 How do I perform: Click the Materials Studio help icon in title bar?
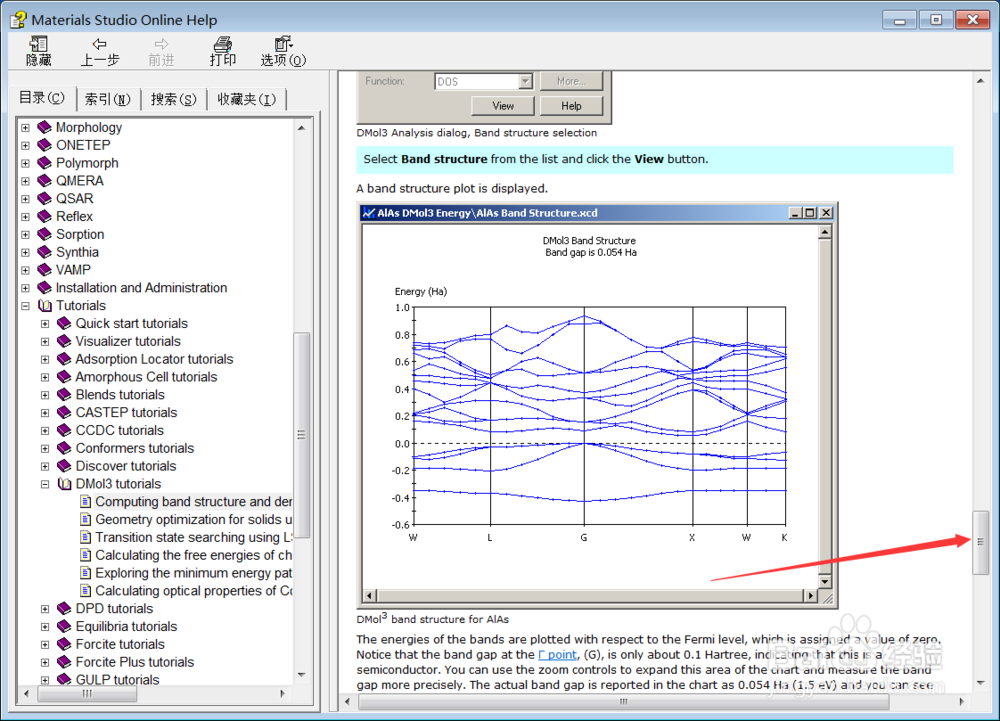(x=18, y=20)
